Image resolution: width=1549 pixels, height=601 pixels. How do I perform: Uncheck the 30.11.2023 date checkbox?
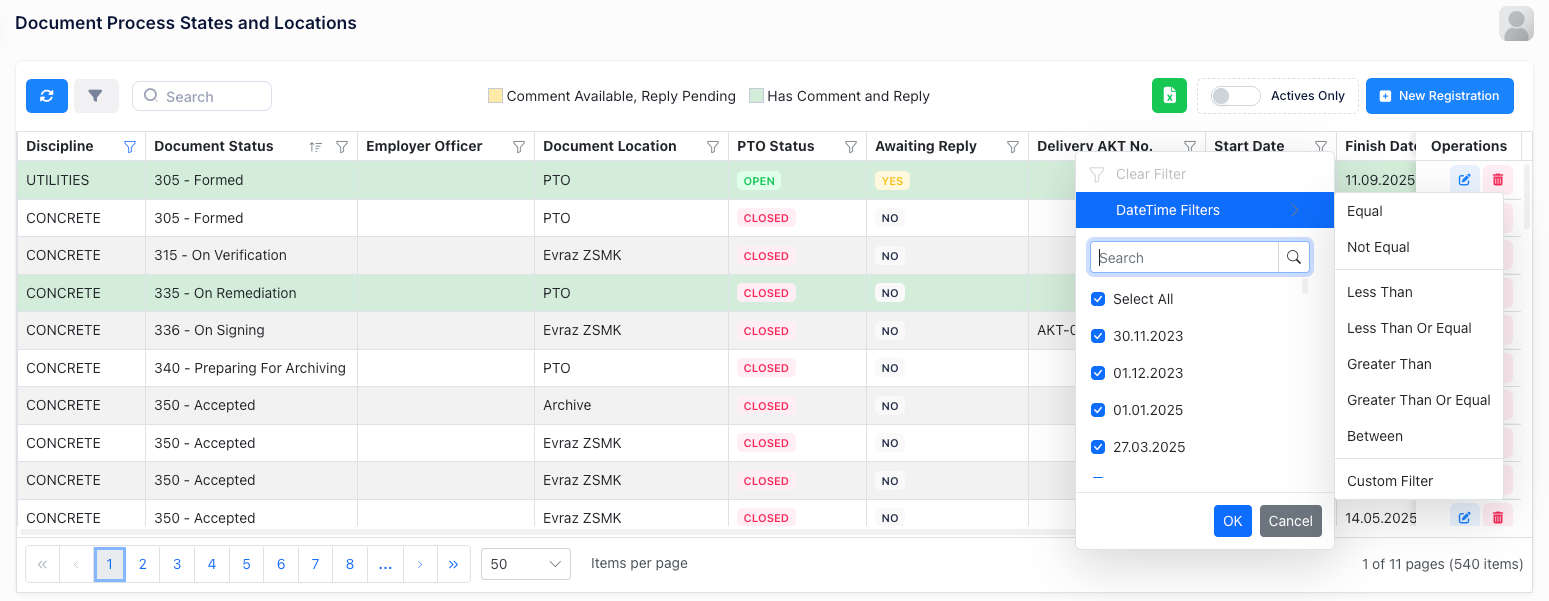tap(1098, 336)
